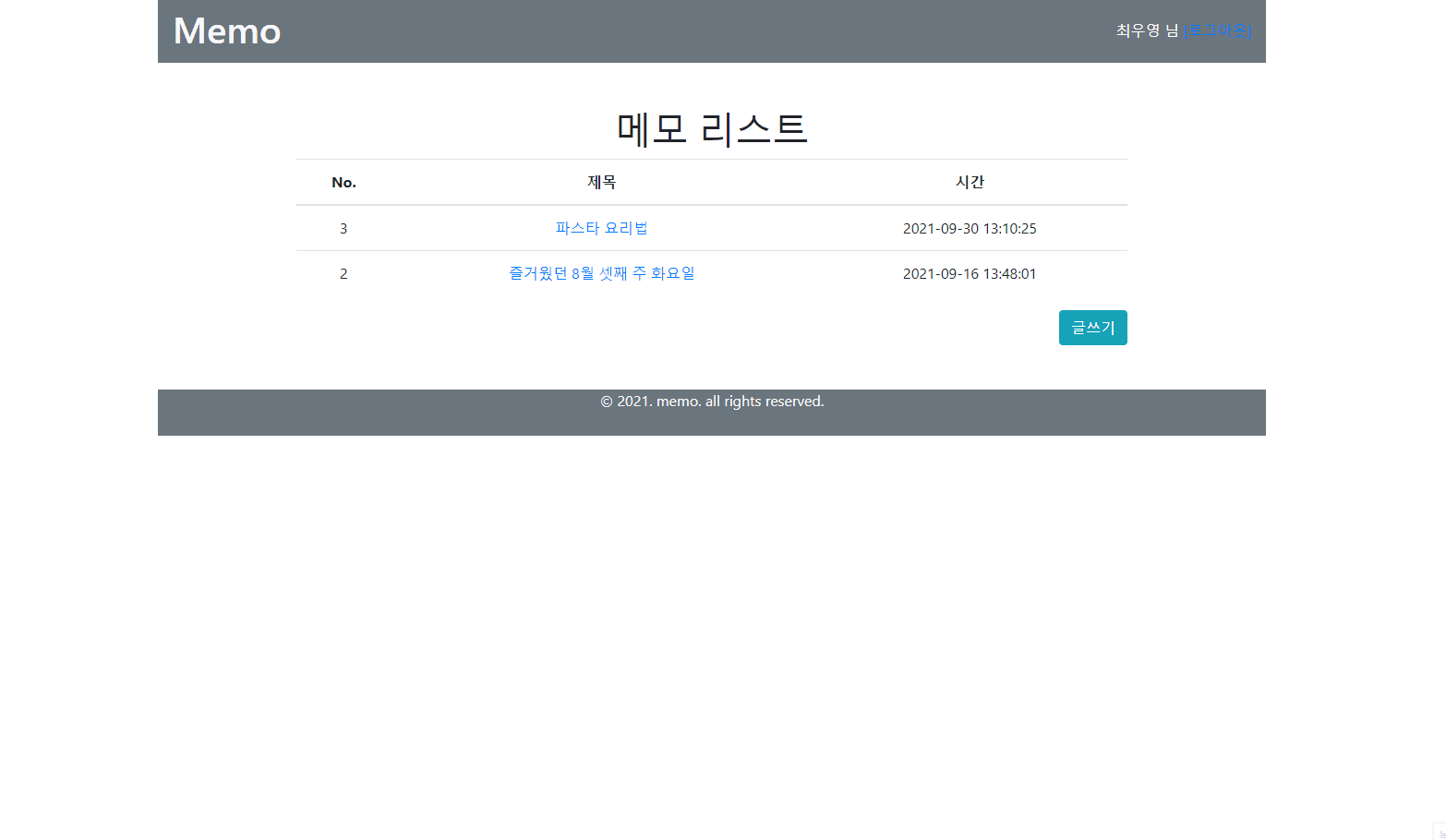Click the copyright footer text
1446x840 pixels.
712,401
